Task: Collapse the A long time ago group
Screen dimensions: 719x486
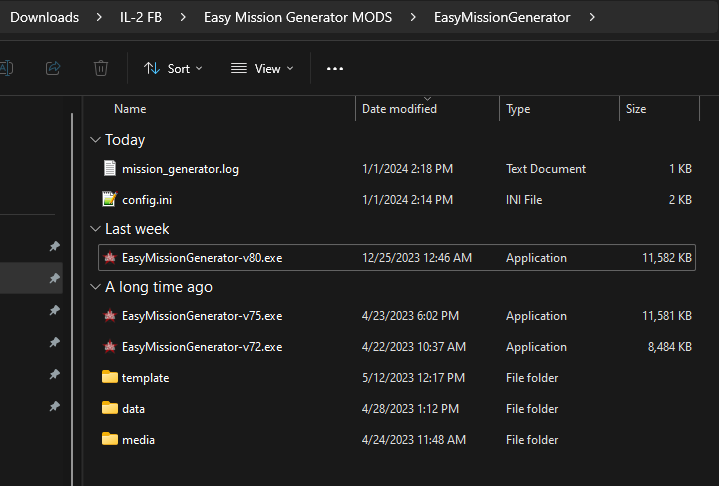Action: pos(95,287)
